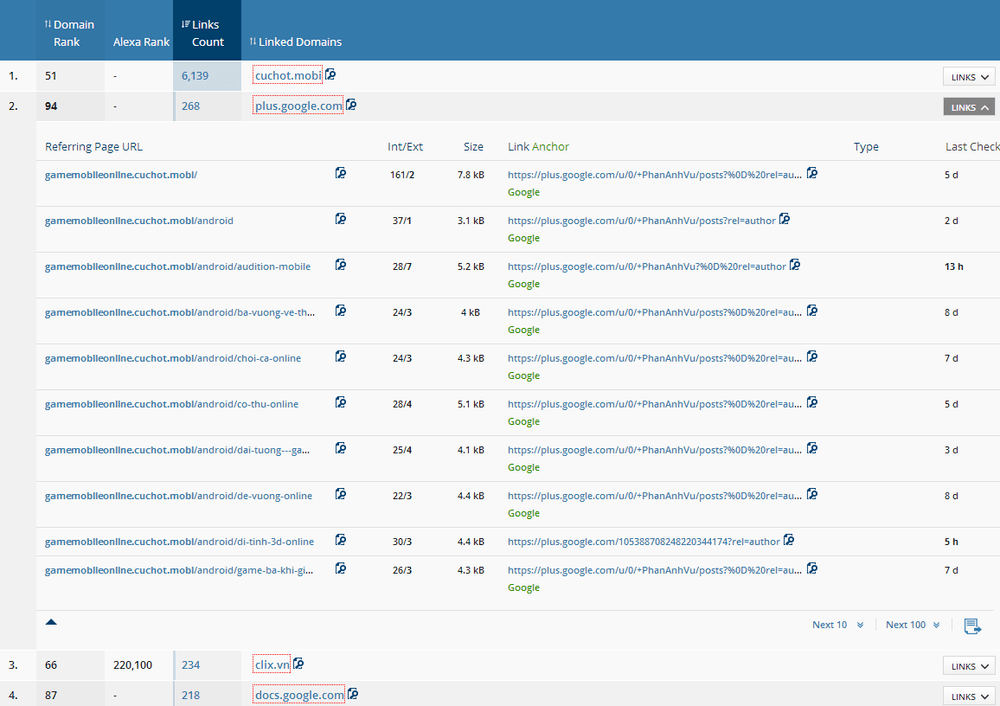Viewport: 1000px width, 706px height.
Task: Click the 268 links count
Action: [190, 106]
